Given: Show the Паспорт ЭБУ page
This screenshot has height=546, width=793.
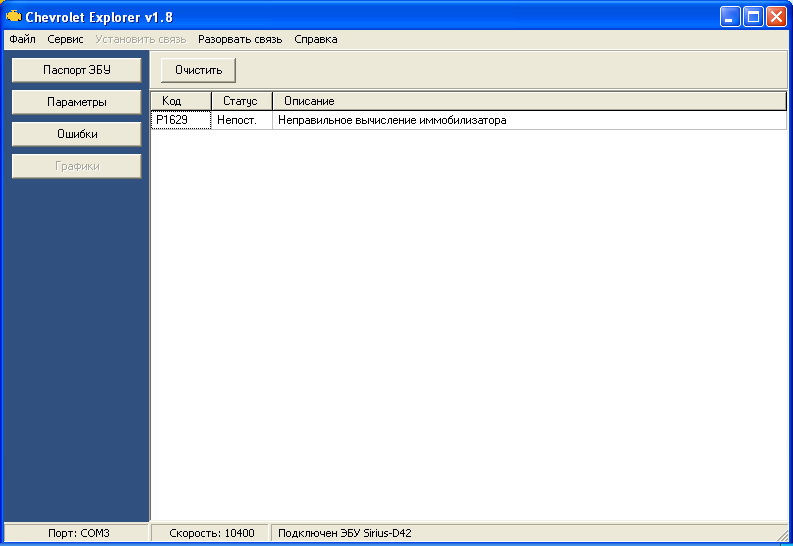Looking at the screenshot, I should [x=76, y=70].
